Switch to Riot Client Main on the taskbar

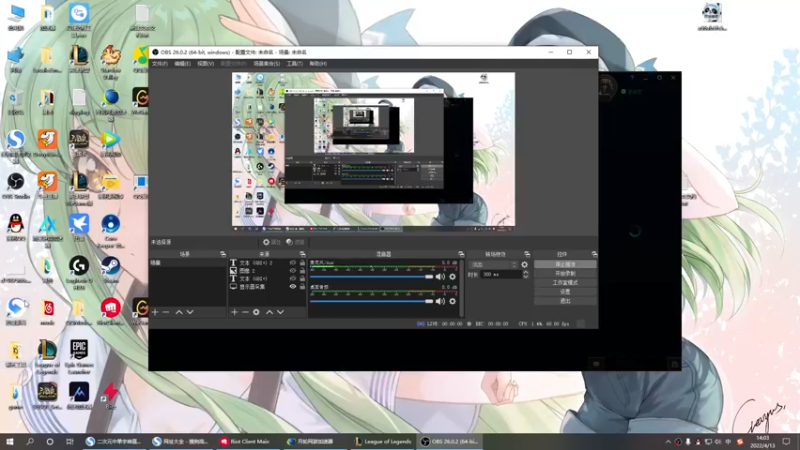[x=245, y=441]
